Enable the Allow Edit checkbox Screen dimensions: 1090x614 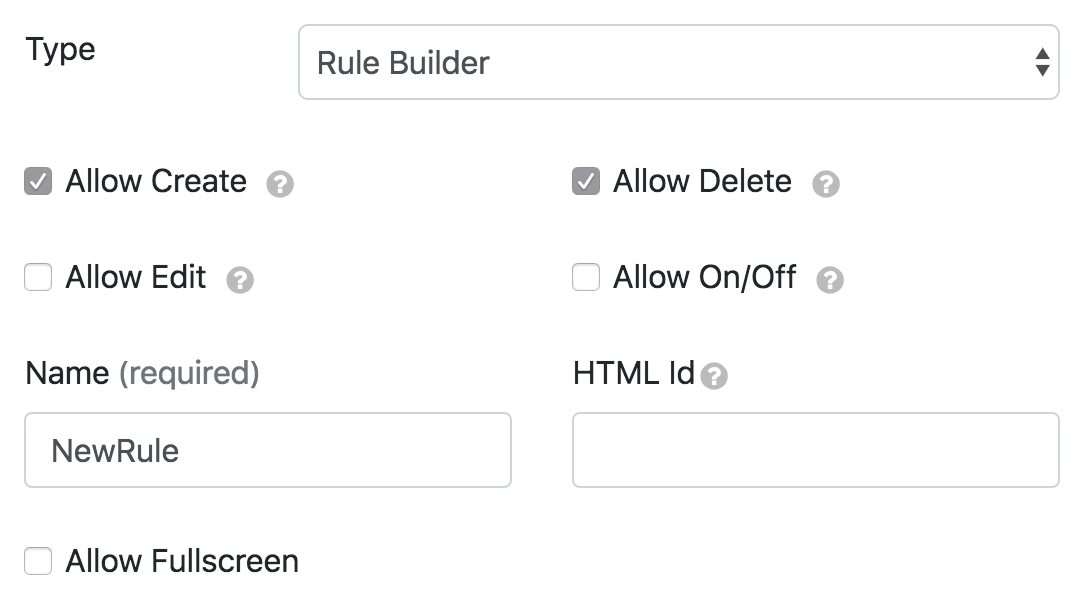(38, 277)
